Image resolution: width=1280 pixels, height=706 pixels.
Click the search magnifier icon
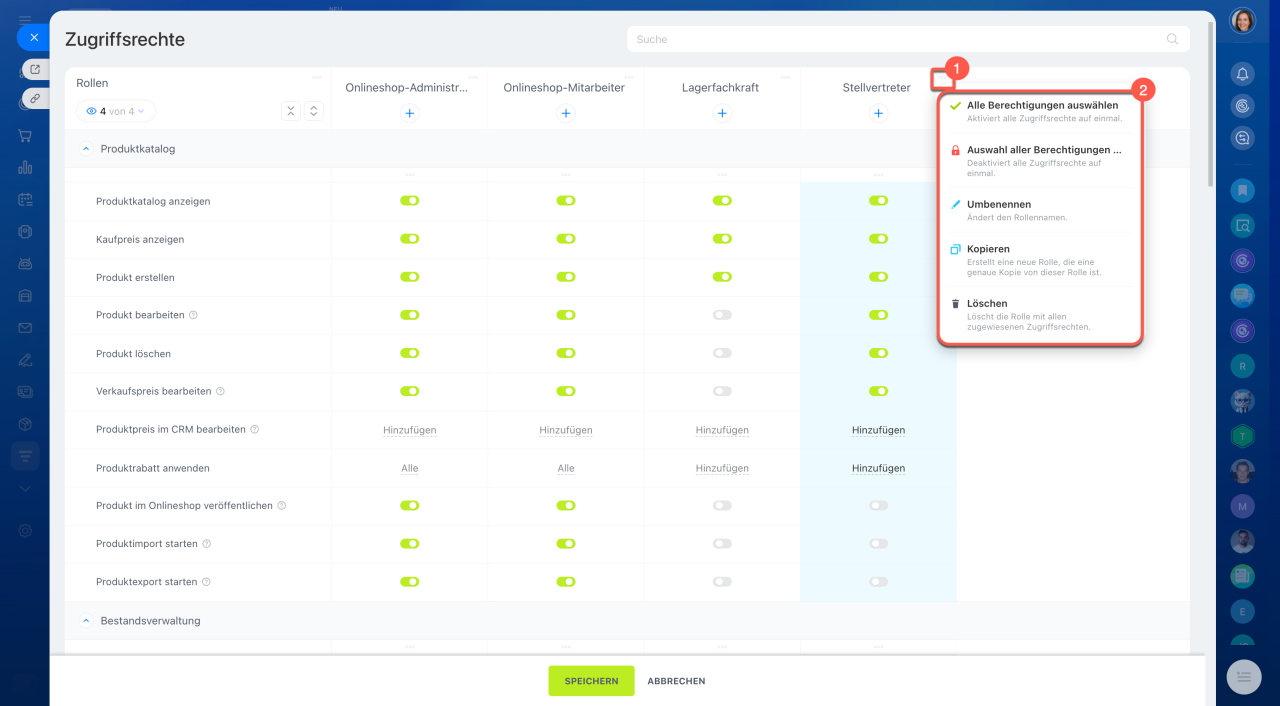coord(1172,40)
